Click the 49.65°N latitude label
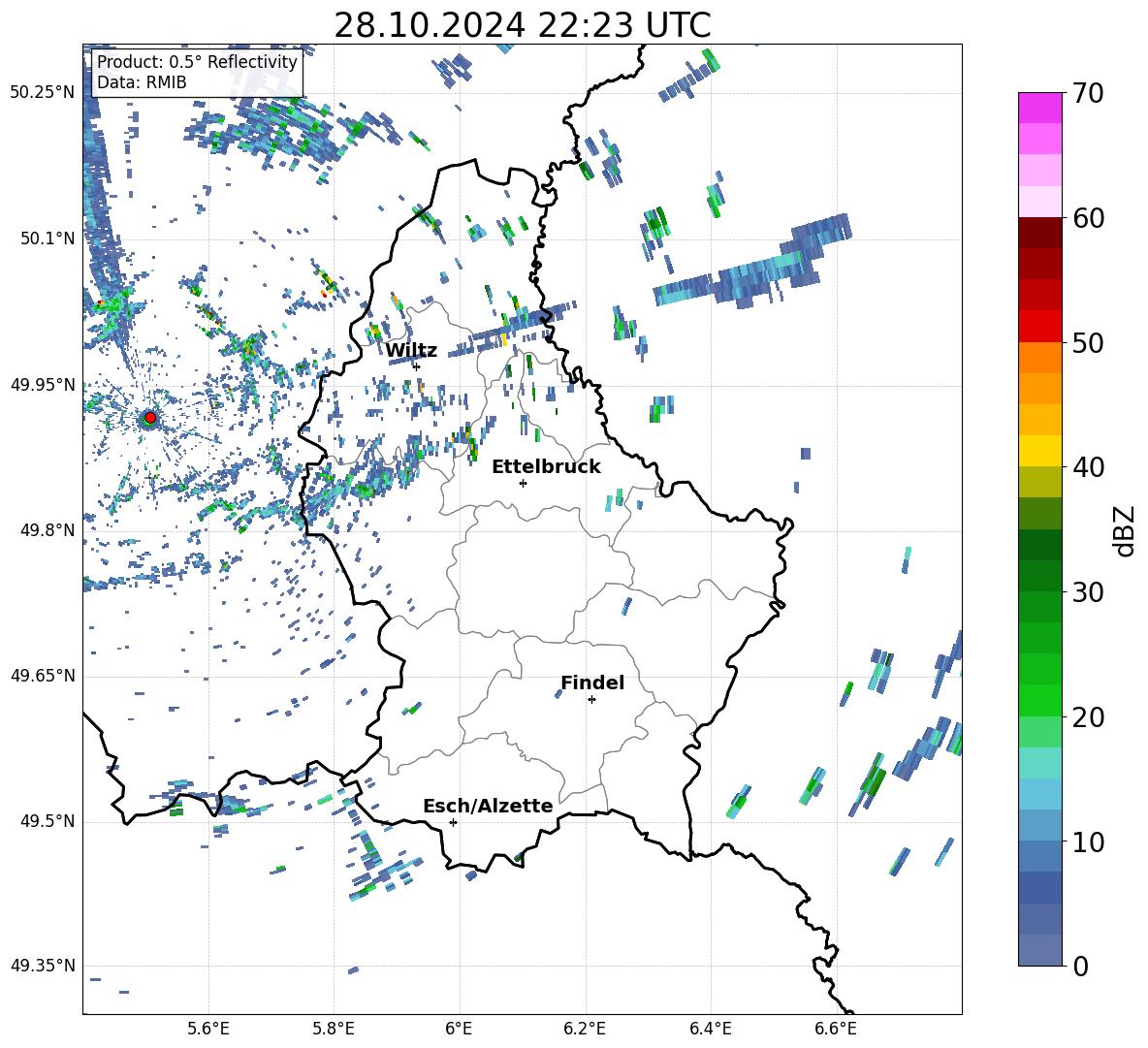1148x1048 pixels. [x=43, y=676]
